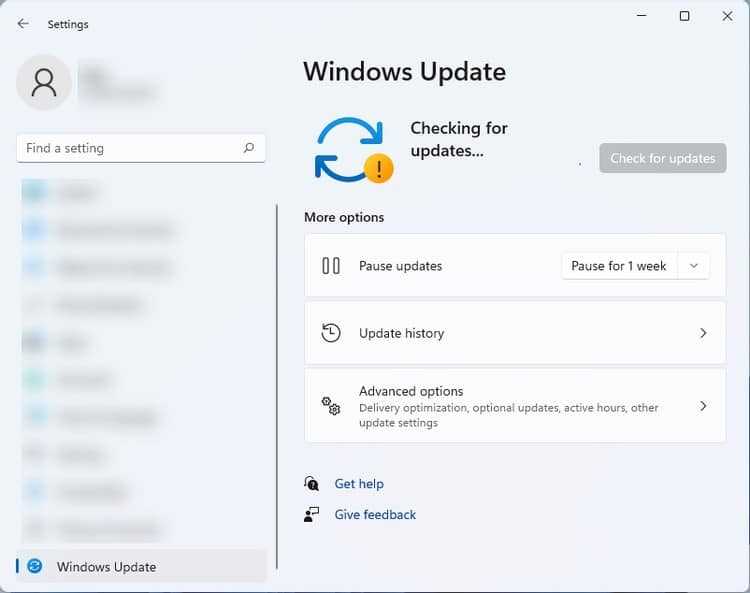Open Advanced options

click(515, 406)
